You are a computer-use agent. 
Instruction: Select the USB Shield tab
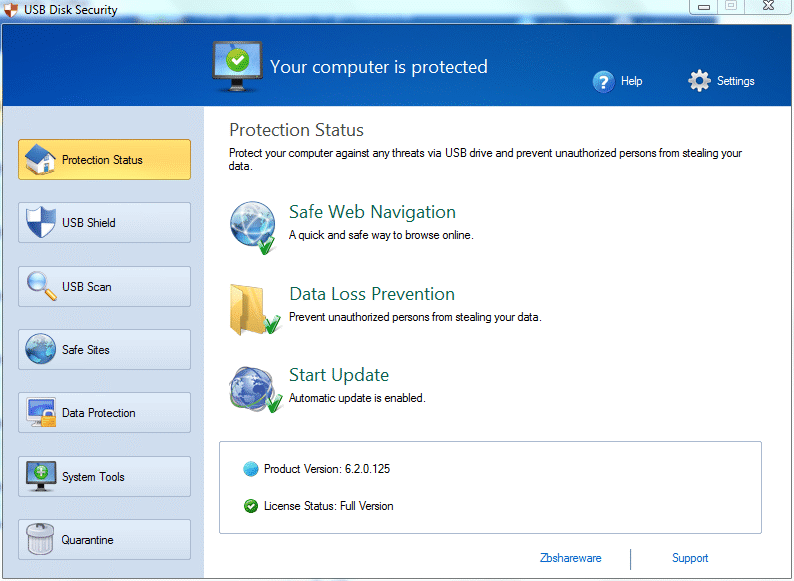(x=104, y=222)
